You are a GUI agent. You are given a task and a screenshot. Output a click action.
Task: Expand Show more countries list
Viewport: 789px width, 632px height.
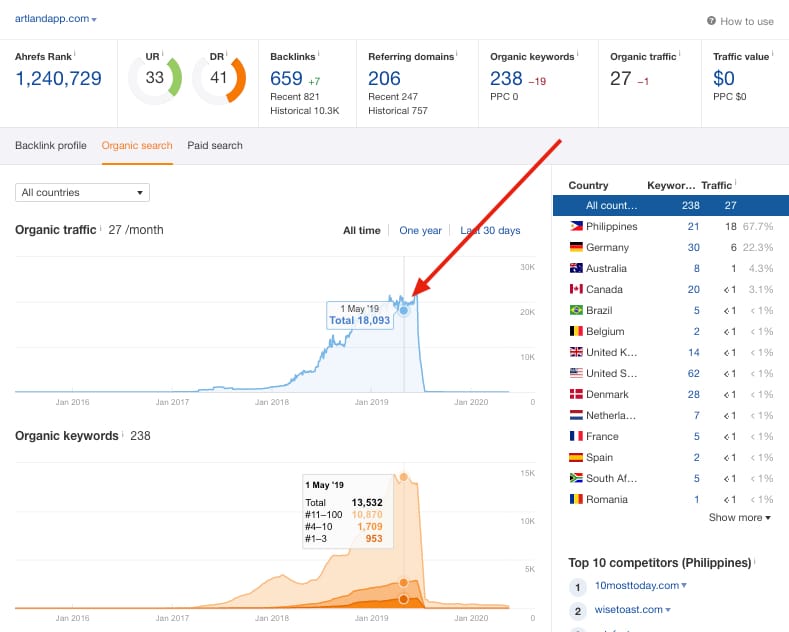tap(739, 517)
